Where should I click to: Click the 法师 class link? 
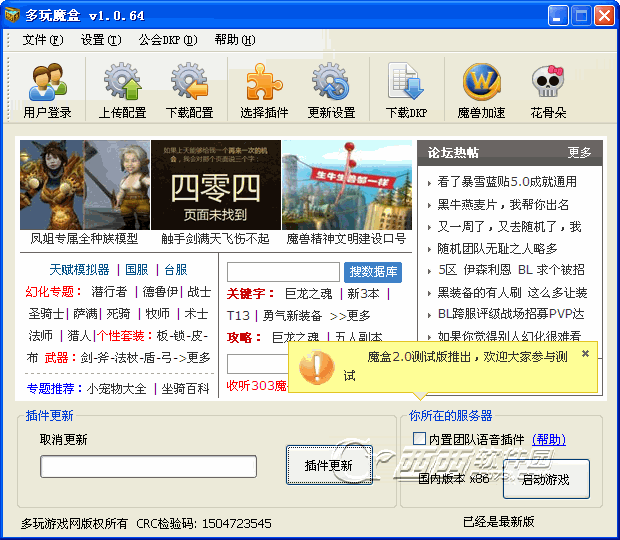coord(40,336)
